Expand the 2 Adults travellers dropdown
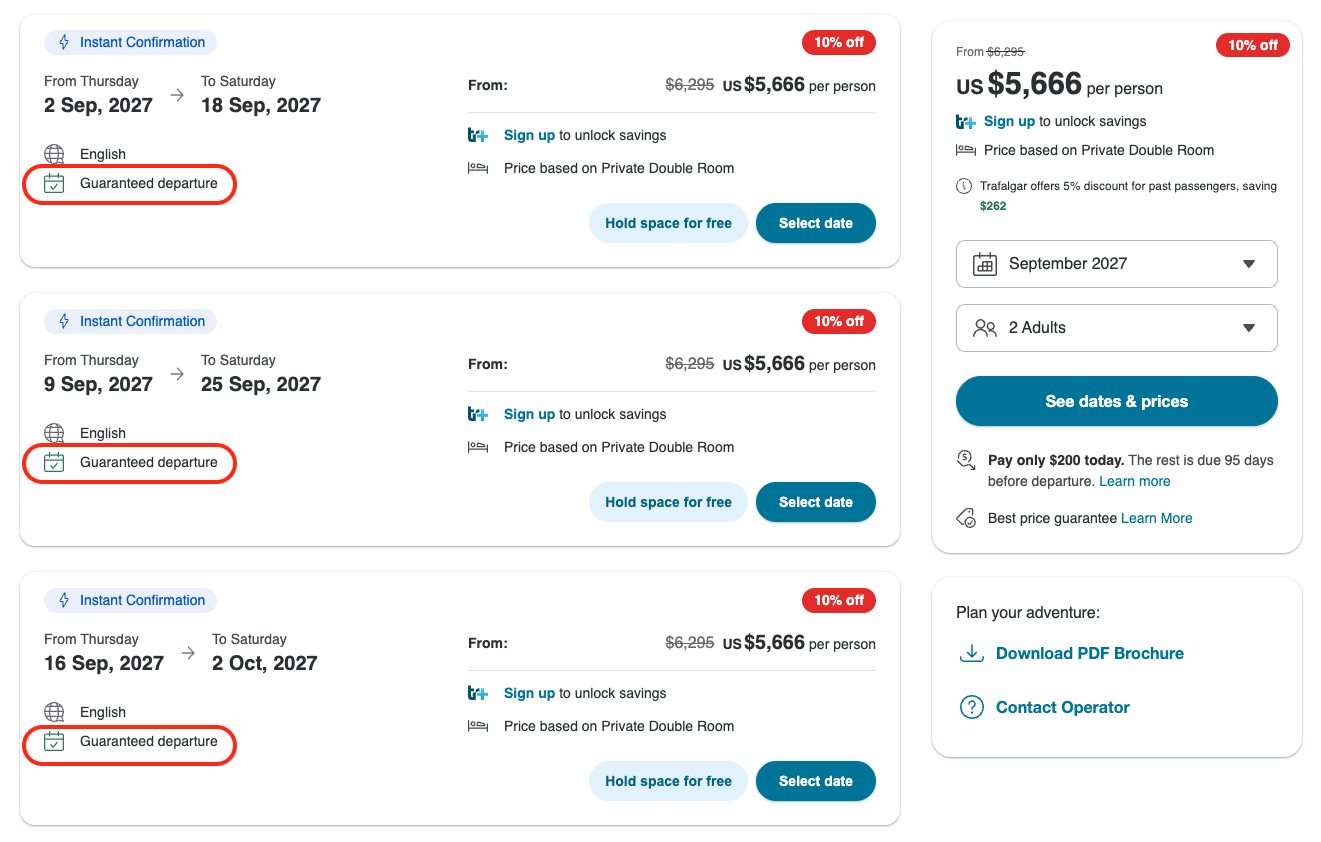 click(1117, 328)
